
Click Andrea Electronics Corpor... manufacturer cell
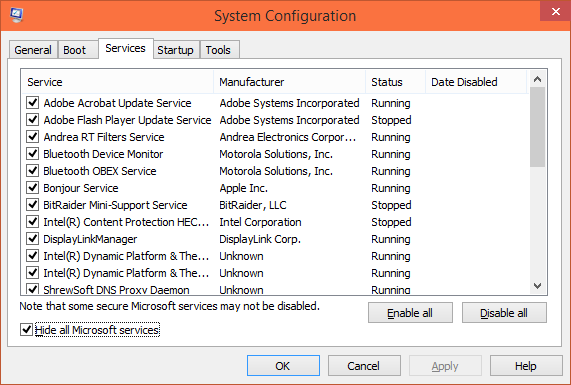(288, 137)
